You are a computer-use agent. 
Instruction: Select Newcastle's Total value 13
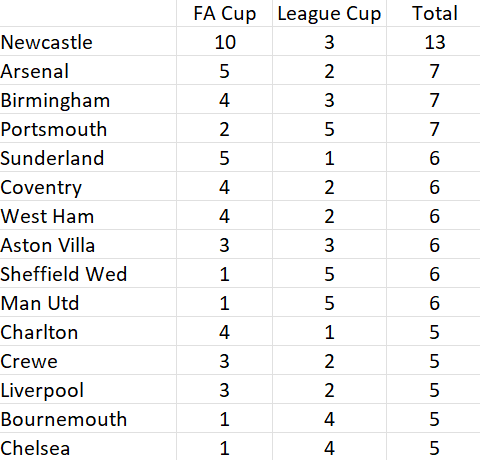point(434,41)
